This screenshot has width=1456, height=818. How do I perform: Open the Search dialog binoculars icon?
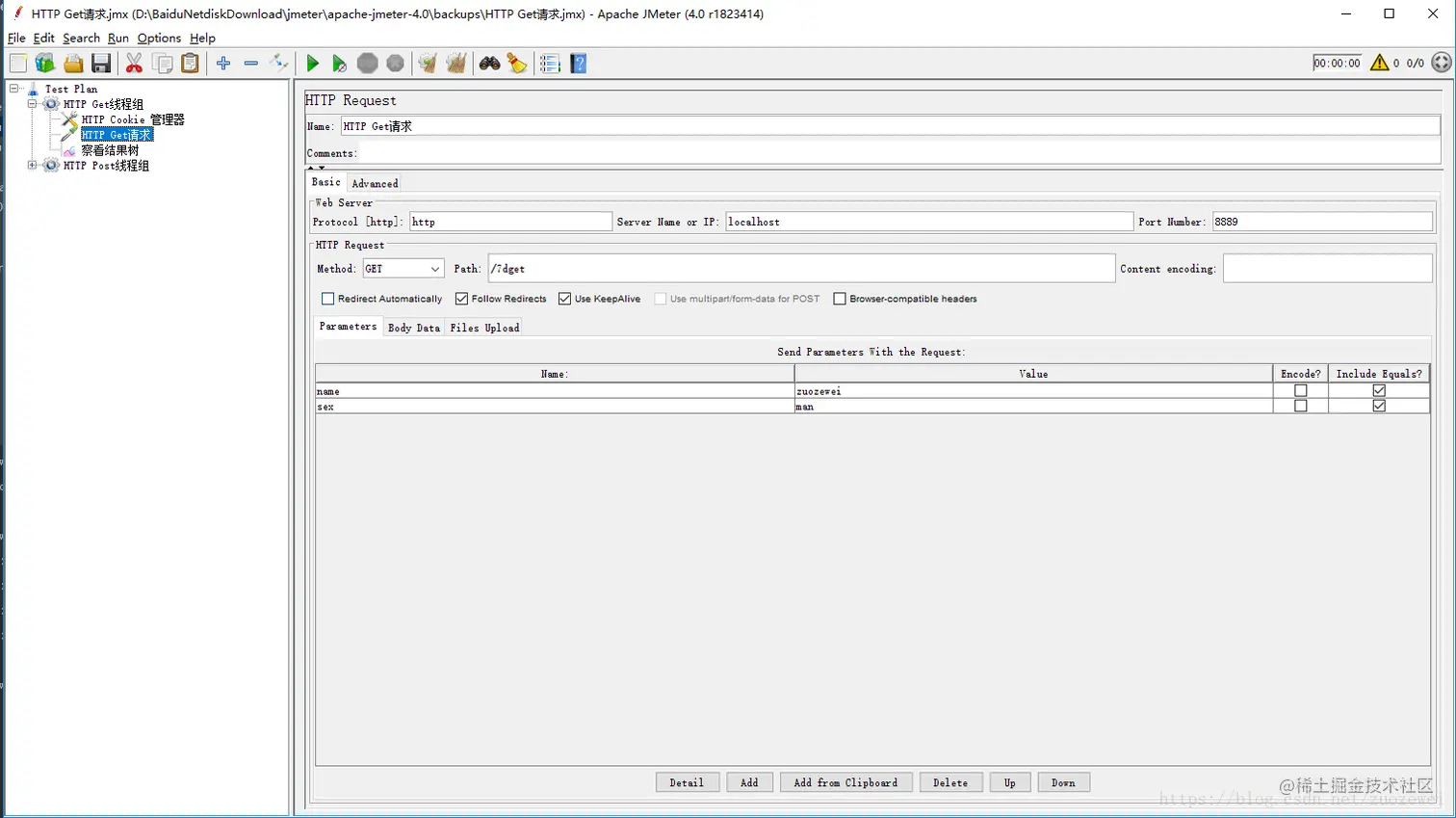coord(490,63)
